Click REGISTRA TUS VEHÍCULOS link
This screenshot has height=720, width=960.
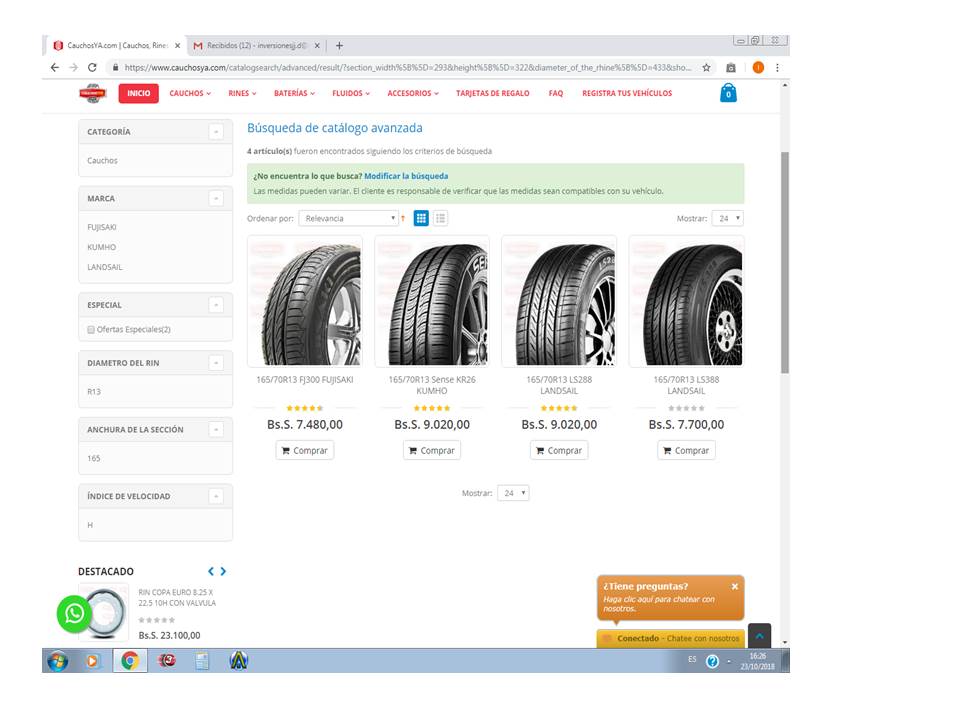[627, 93]
